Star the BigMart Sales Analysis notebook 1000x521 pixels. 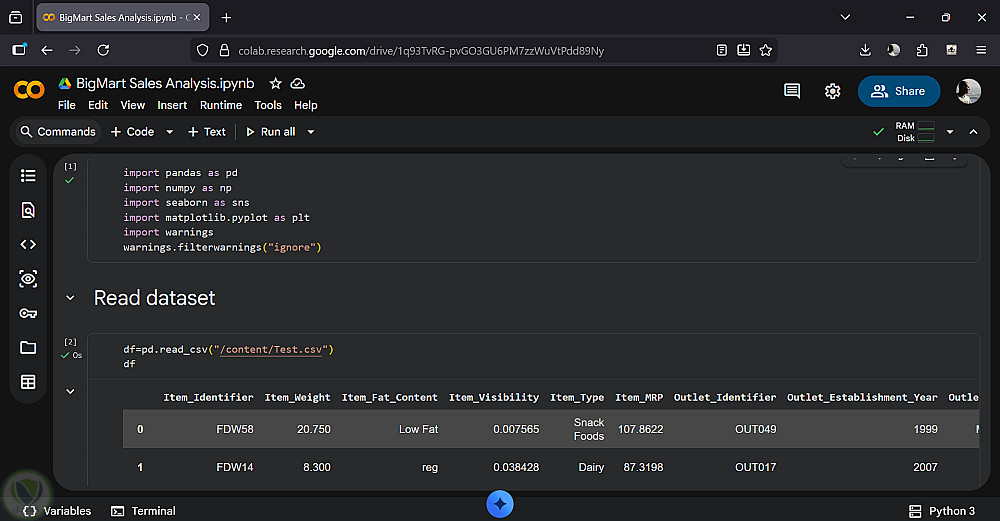tap(276, 84)
